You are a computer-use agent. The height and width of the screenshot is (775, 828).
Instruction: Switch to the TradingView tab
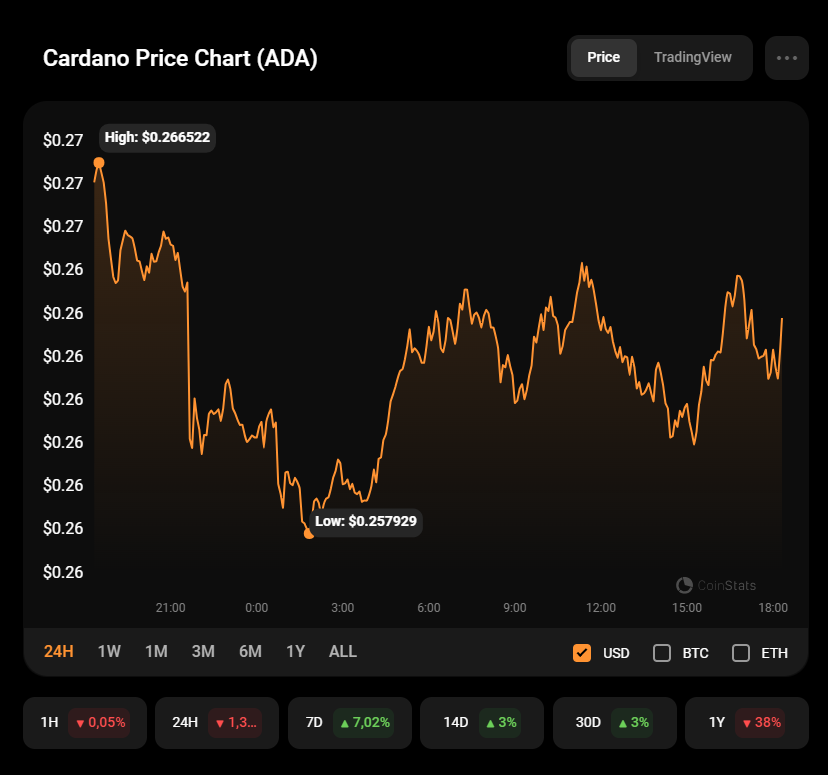692,58
